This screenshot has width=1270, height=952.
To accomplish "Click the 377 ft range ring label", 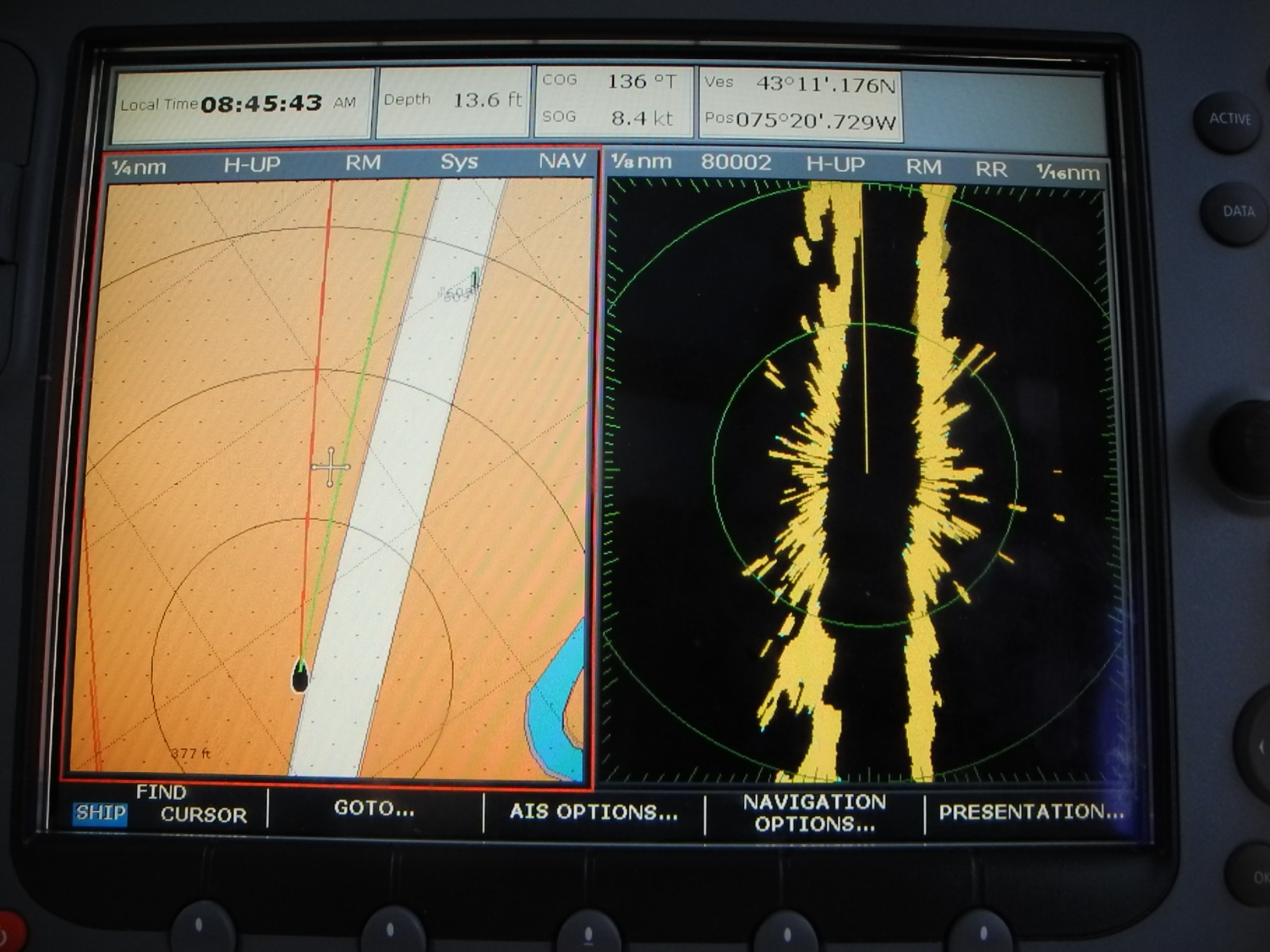I will click(x=190, y=754).
